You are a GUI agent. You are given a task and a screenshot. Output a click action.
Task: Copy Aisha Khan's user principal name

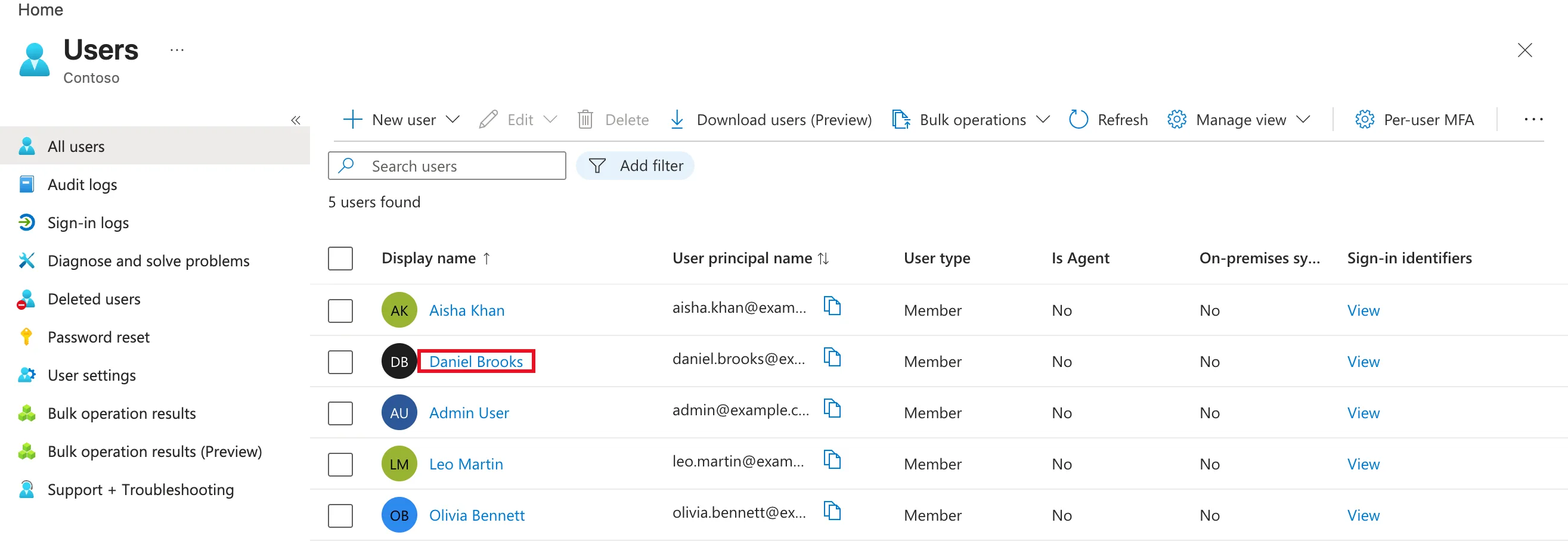coord(832,306)
